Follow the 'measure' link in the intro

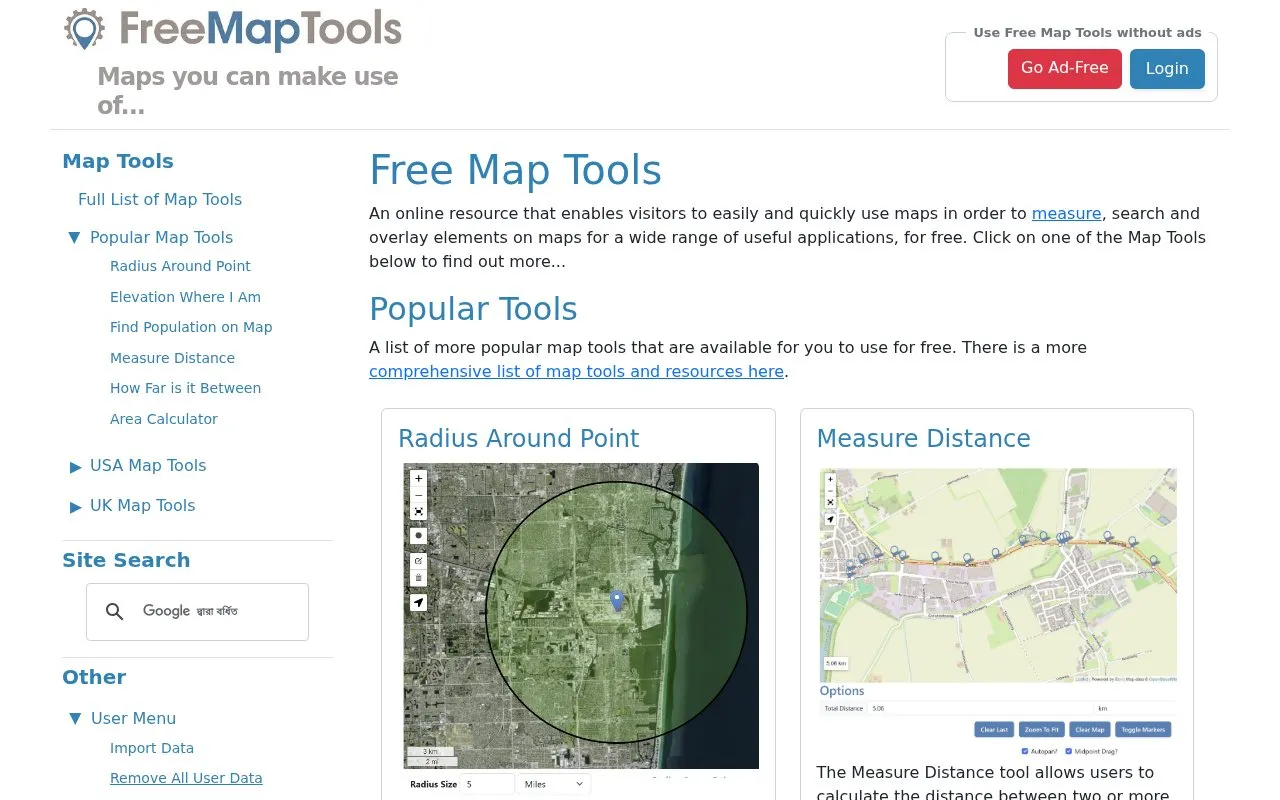click(1067, 213)
